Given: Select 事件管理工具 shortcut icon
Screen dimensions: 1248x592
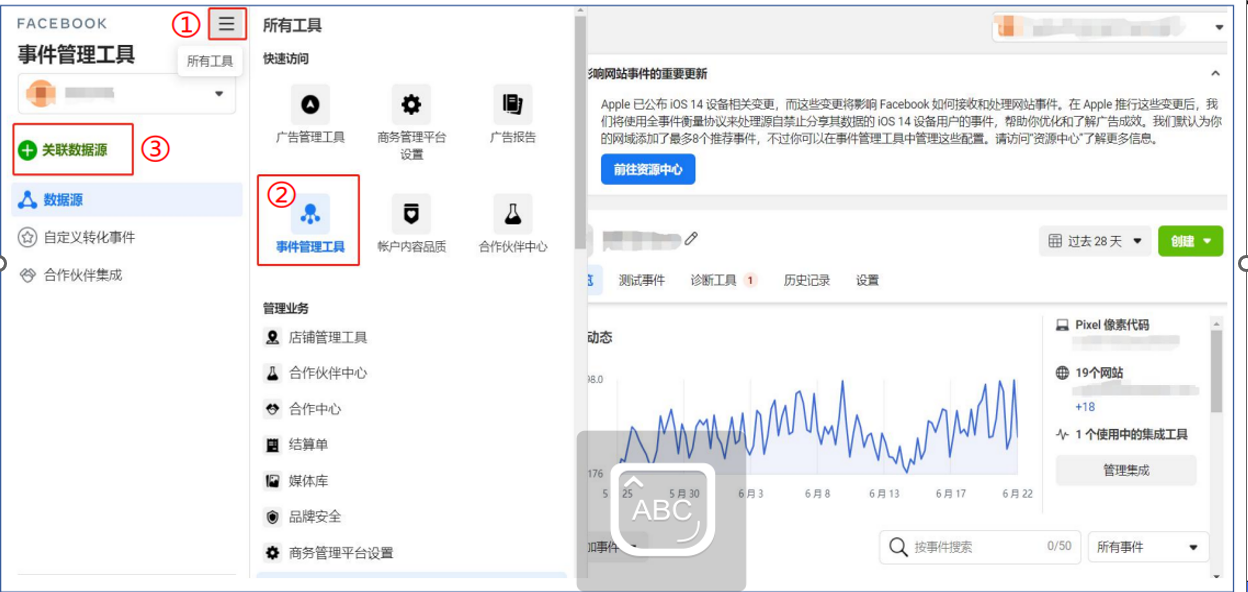Looking at the screenshot, I should [x=310, y=213].
